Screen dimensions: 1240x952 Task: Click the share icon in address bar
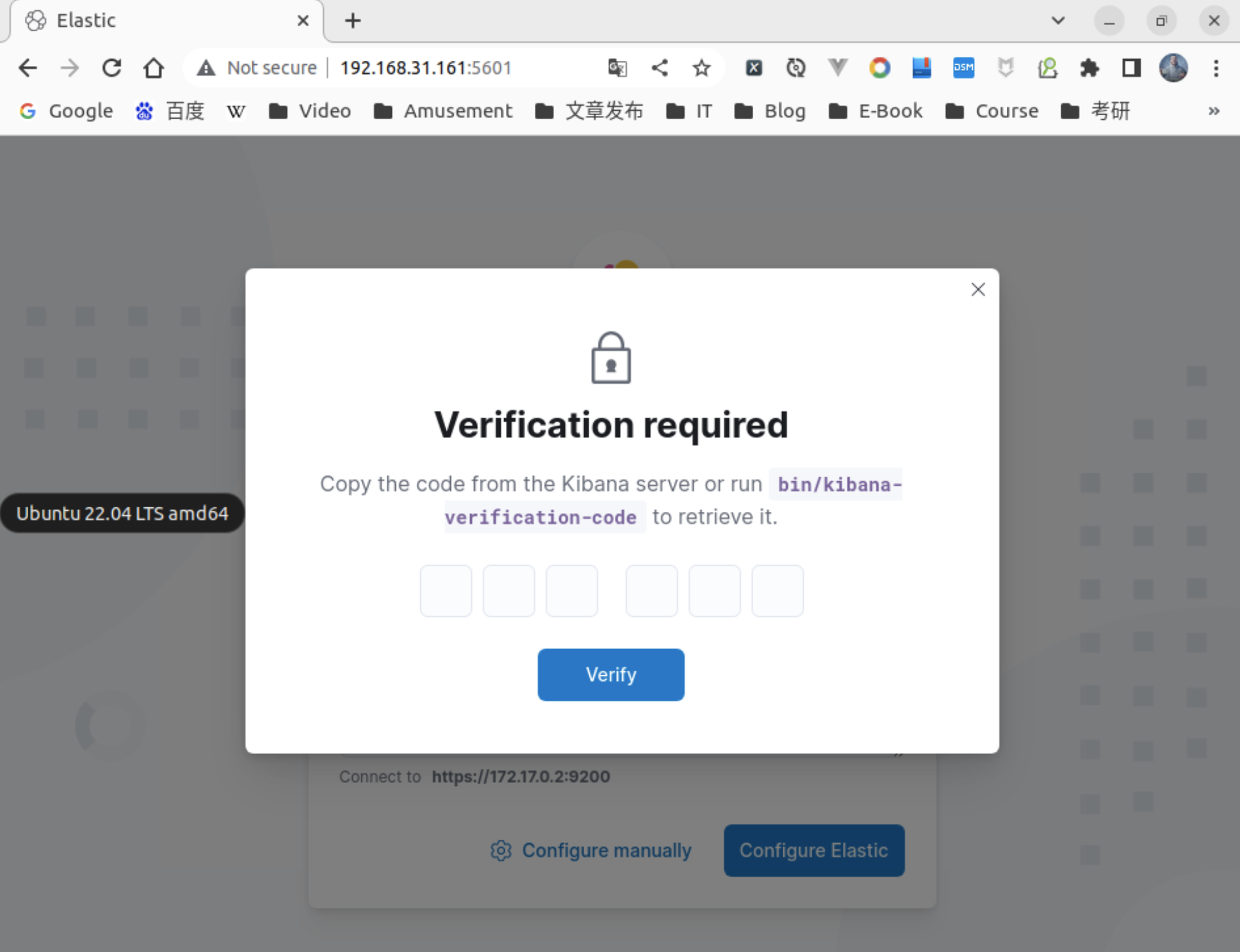(x=660, y=68)
